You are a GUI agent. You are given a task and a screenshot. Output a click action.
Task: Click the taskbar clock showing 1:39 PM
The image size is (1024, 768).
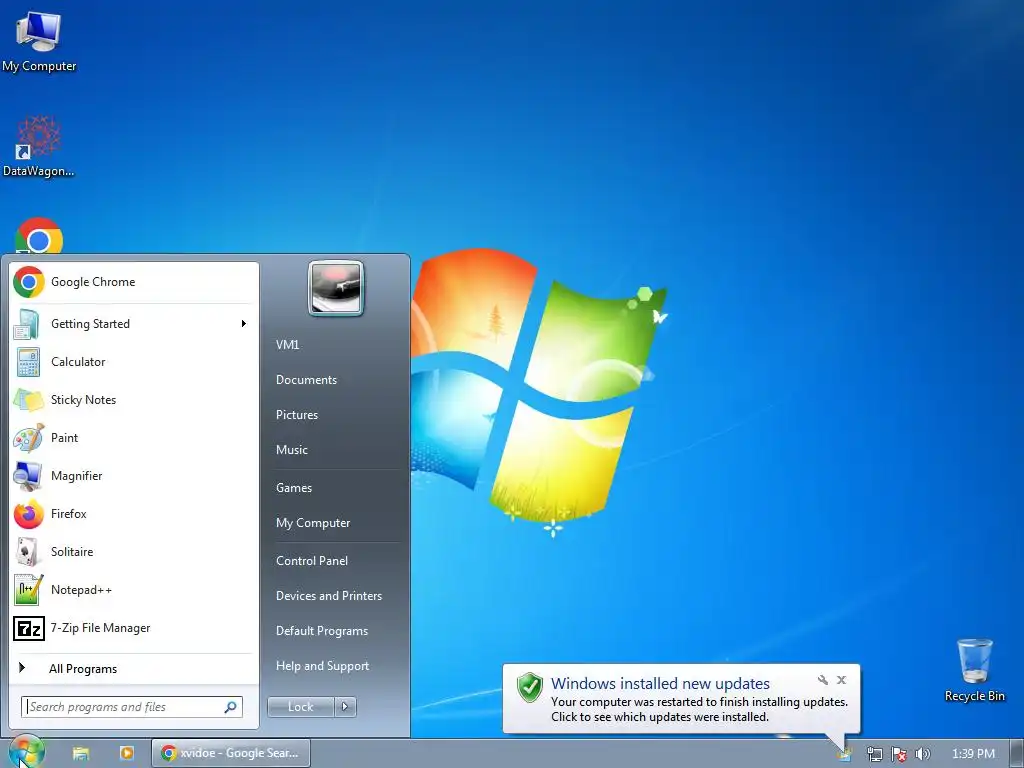click(x=973, y=754)
